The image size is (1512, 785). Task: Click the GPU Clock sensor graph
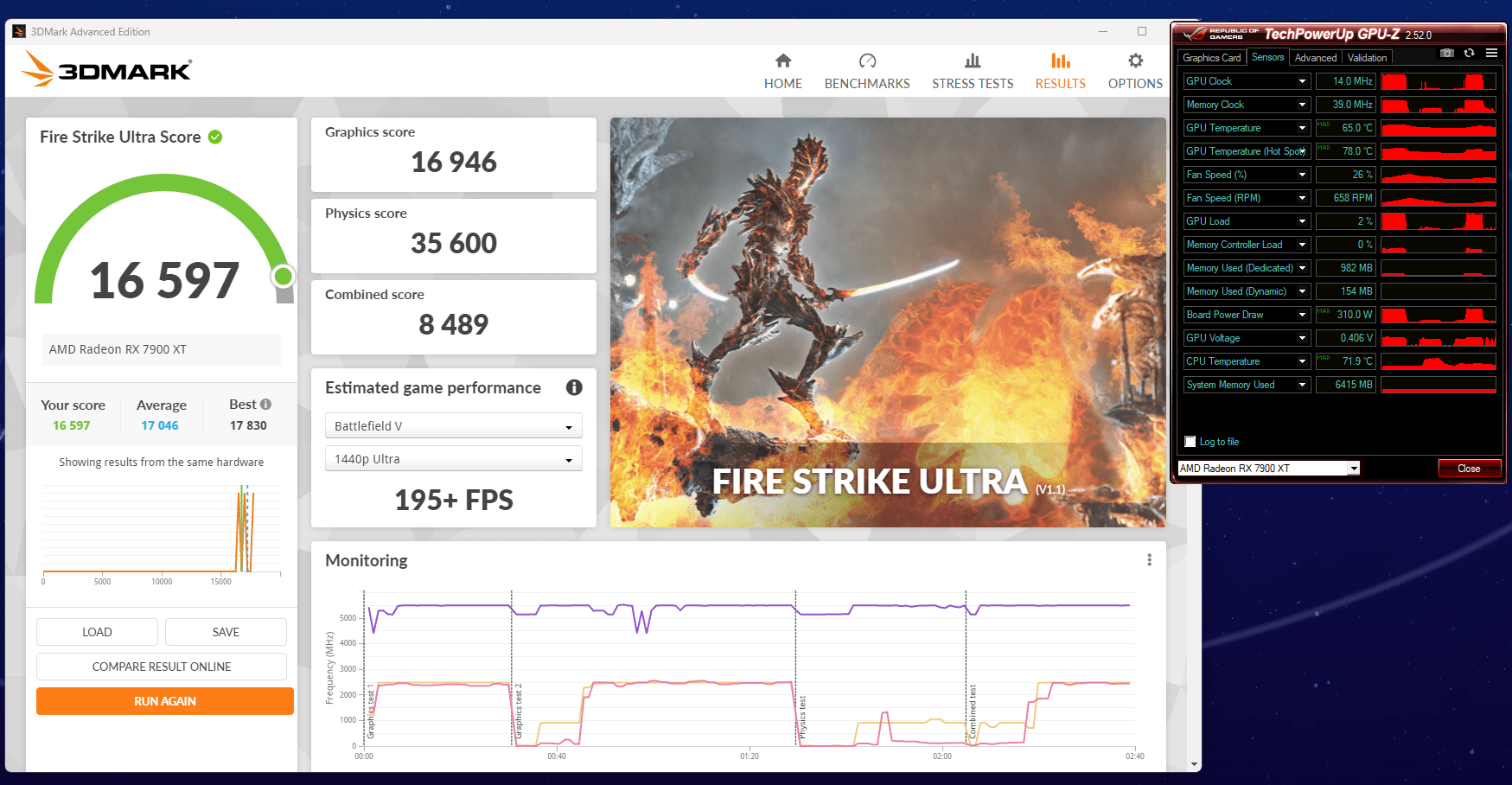1439,81
